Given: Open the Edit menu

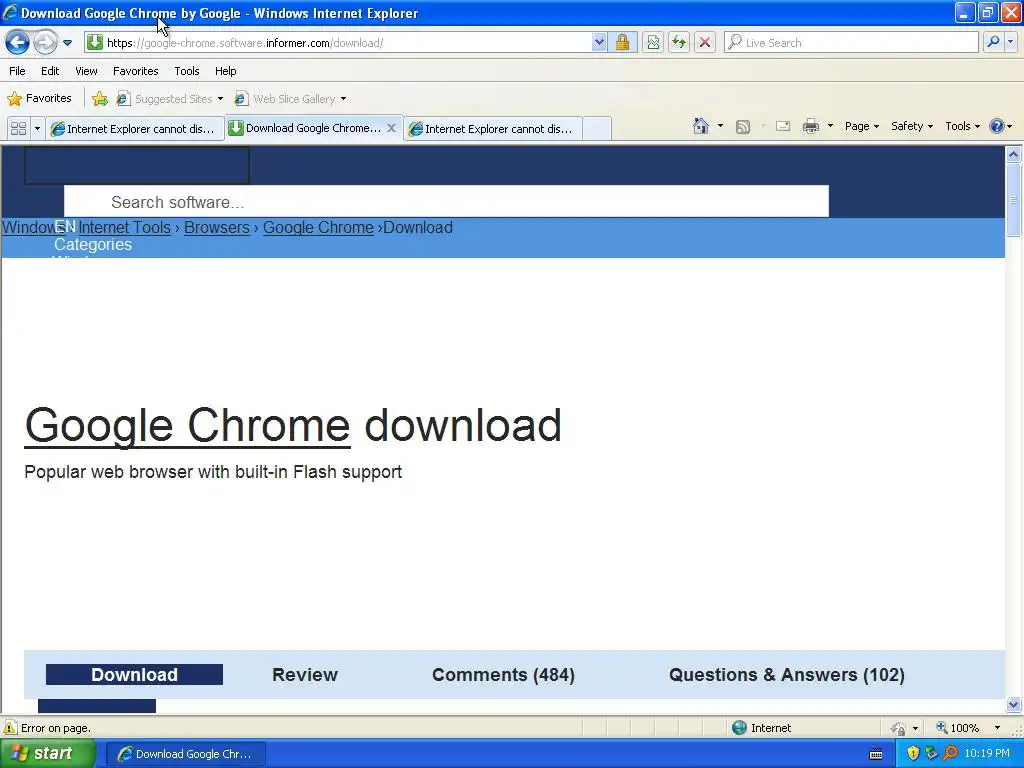Looking at the screenshot, I should click(x=50, y=71).
